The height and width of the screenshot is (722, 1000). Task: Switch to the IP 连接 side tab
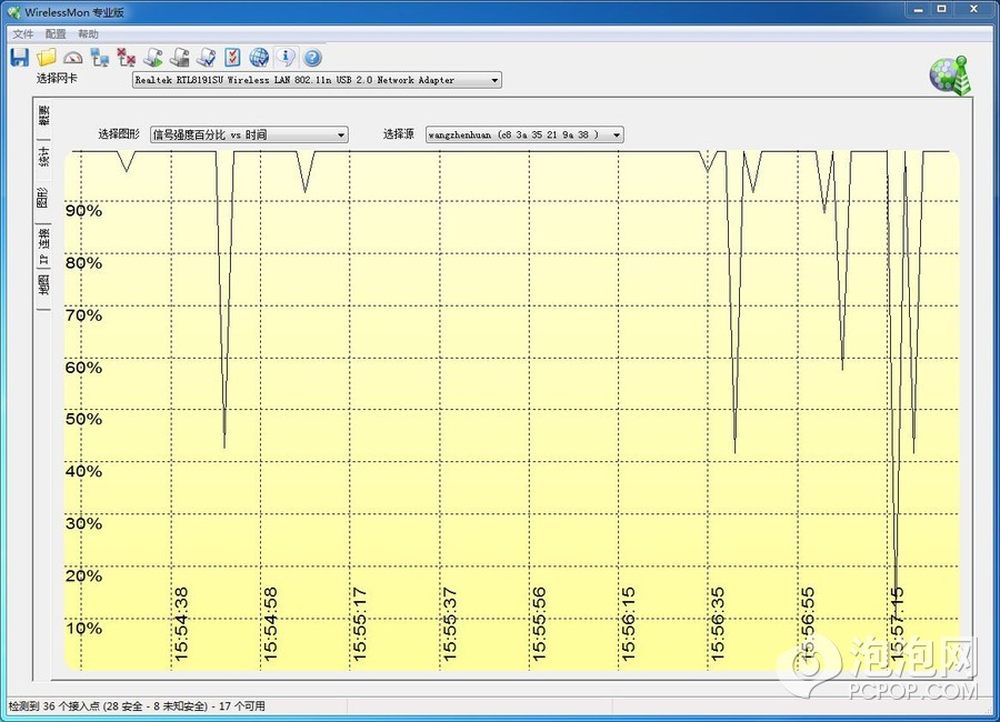pyautogui.click(x=43, y=246)
